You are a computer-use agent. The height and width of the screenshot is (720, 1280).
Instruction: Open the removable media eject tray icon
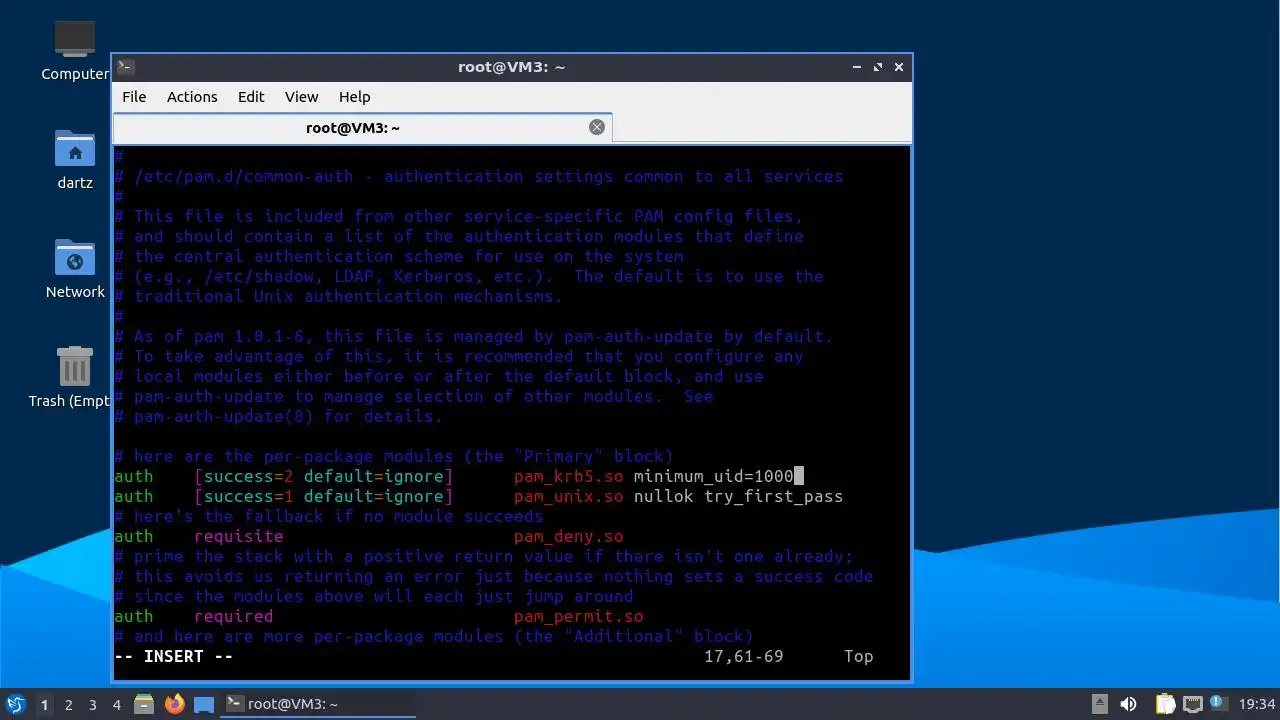point(1100,704)
